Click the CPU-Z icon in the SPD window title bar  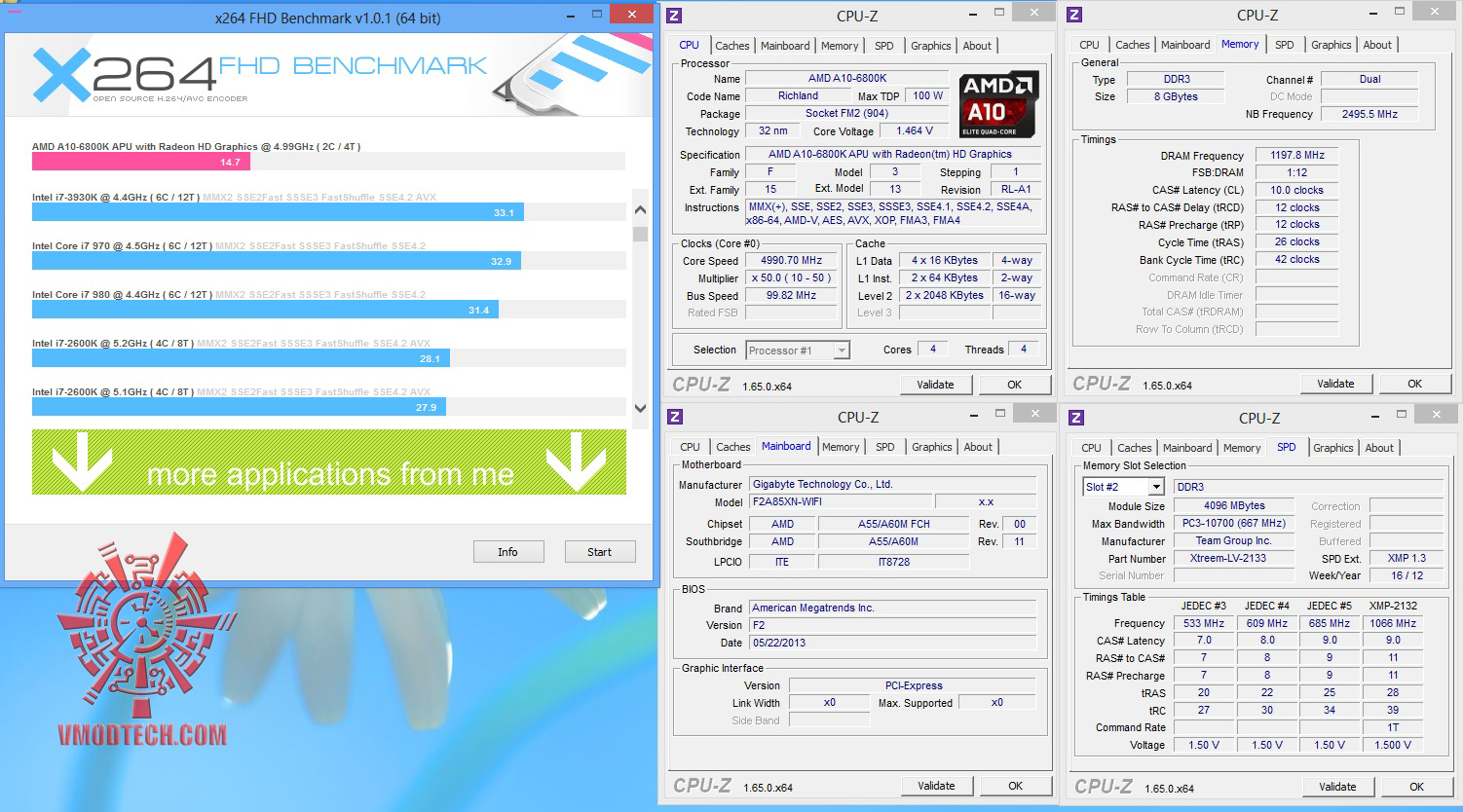[x=1076, y=418]
